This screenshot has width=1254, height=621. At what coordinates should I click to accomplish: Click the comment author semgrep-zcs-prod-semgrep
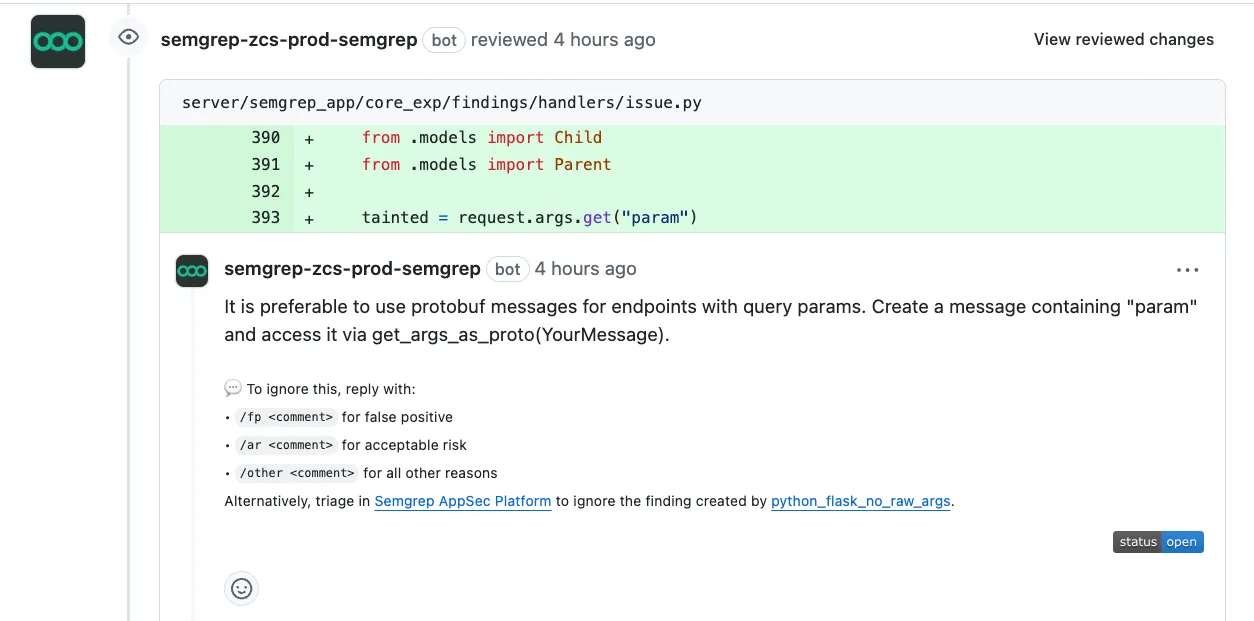[x=352, y=269]
